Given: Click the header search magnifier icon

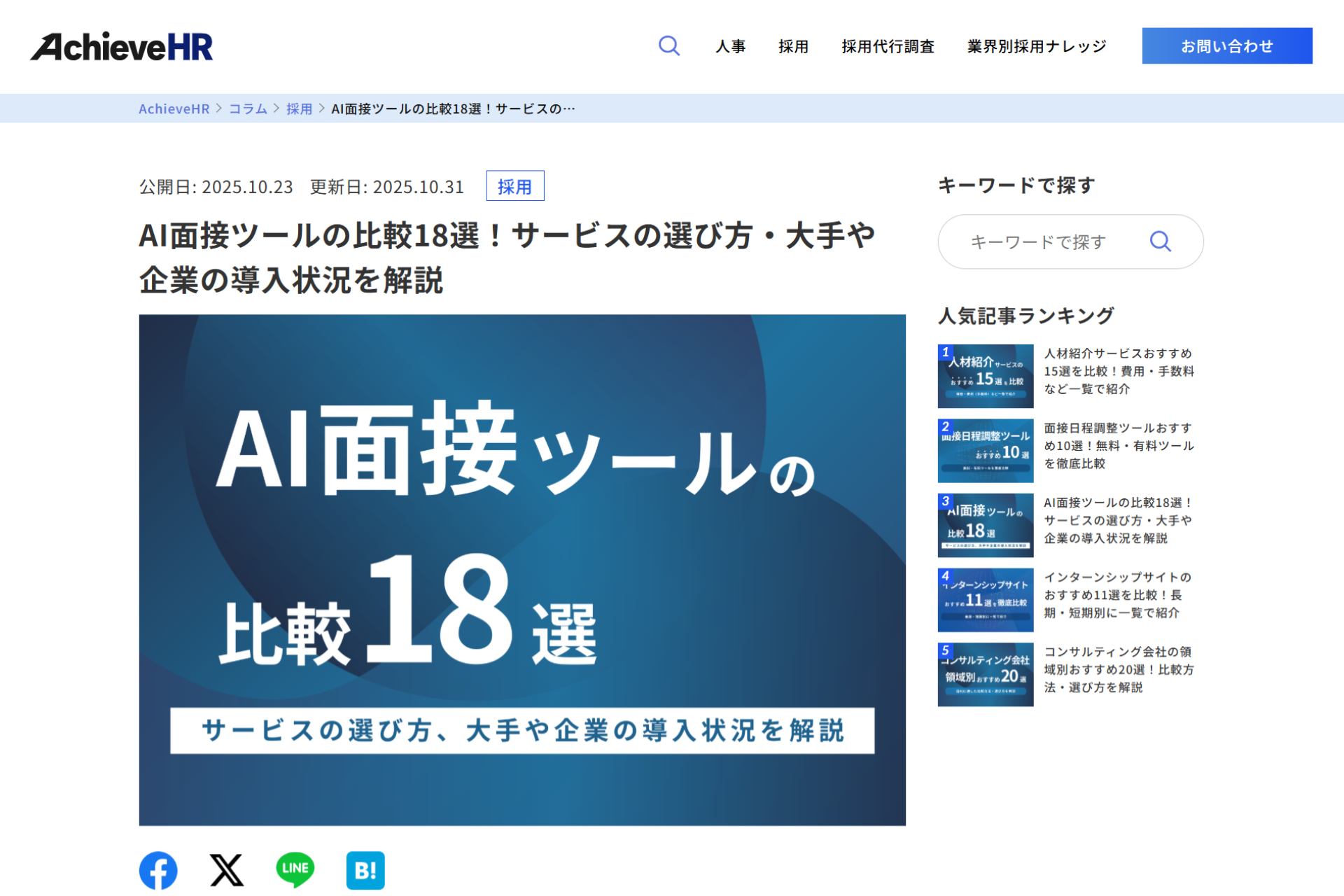Looking at the screenshot, I should (668, 46).
